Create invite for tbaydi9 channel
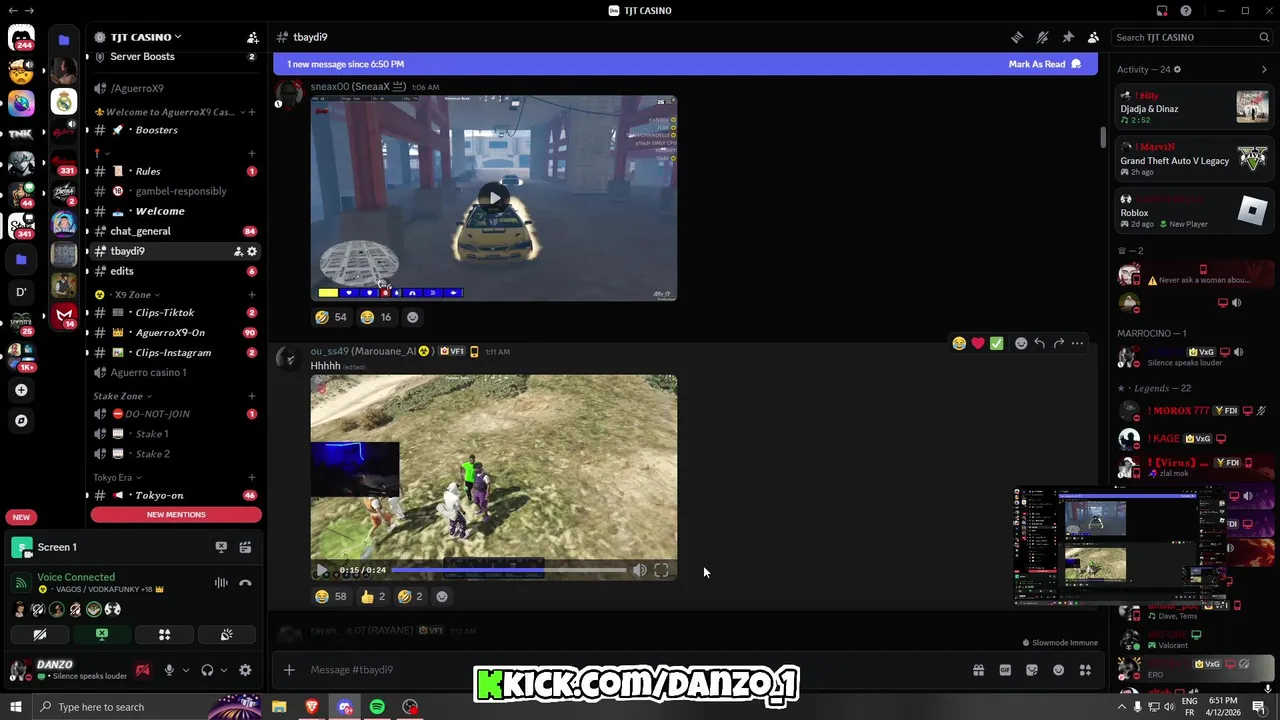Image resolution: width=1280 pixels, height=720 pixels. coord(238,251)
